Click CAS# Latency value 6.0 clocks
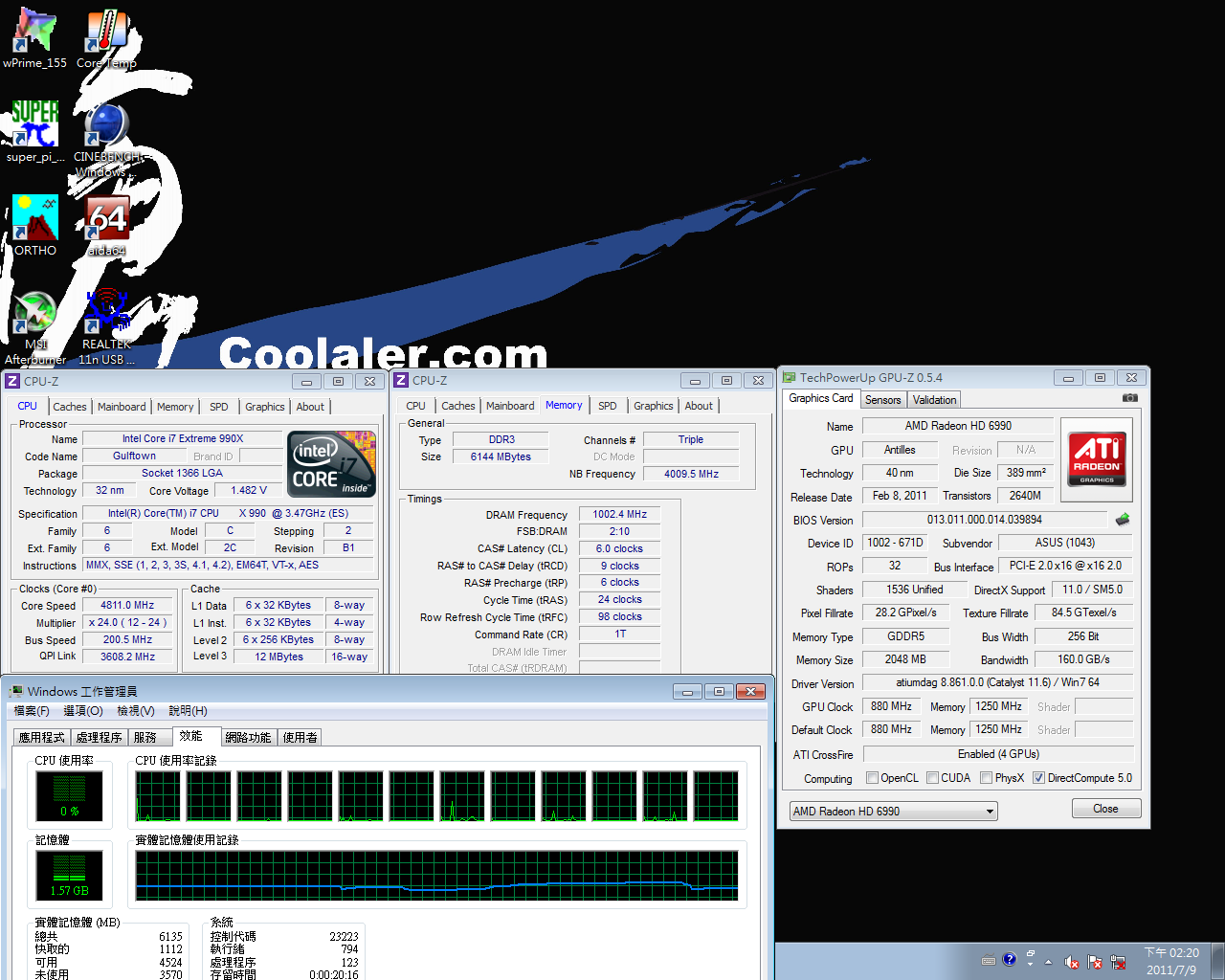1225x980 pixels. (619, 548)
